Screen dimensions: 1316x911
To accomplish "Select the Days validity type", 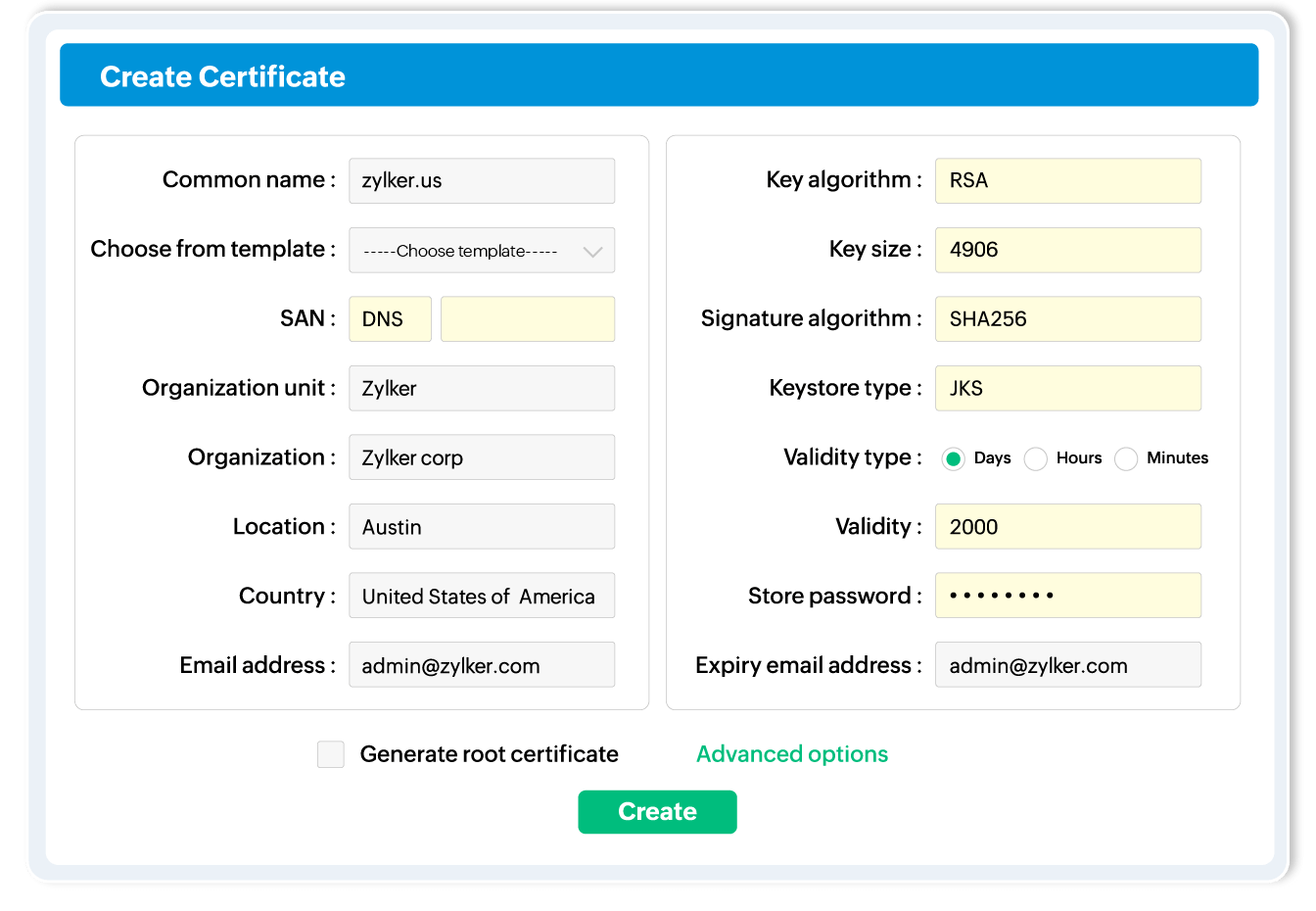I will 953,458.
